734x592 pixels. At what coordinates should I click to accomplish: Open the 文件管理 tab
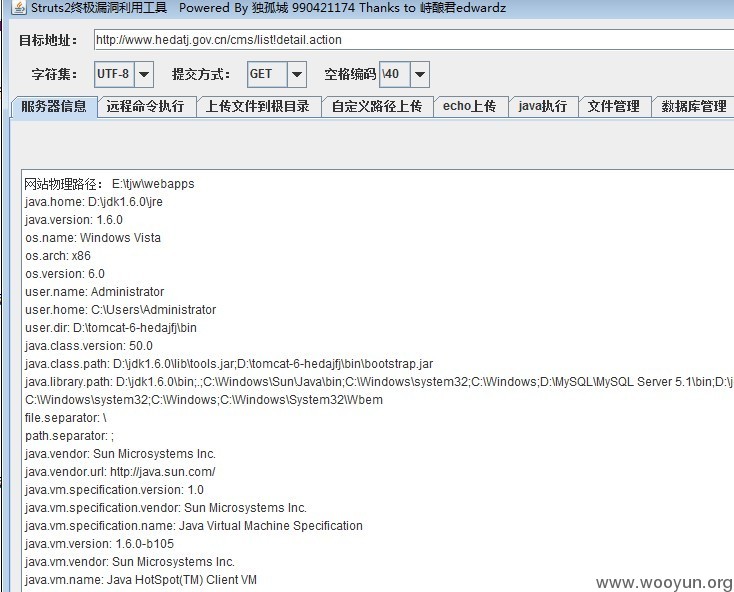[x=614, y=107]
